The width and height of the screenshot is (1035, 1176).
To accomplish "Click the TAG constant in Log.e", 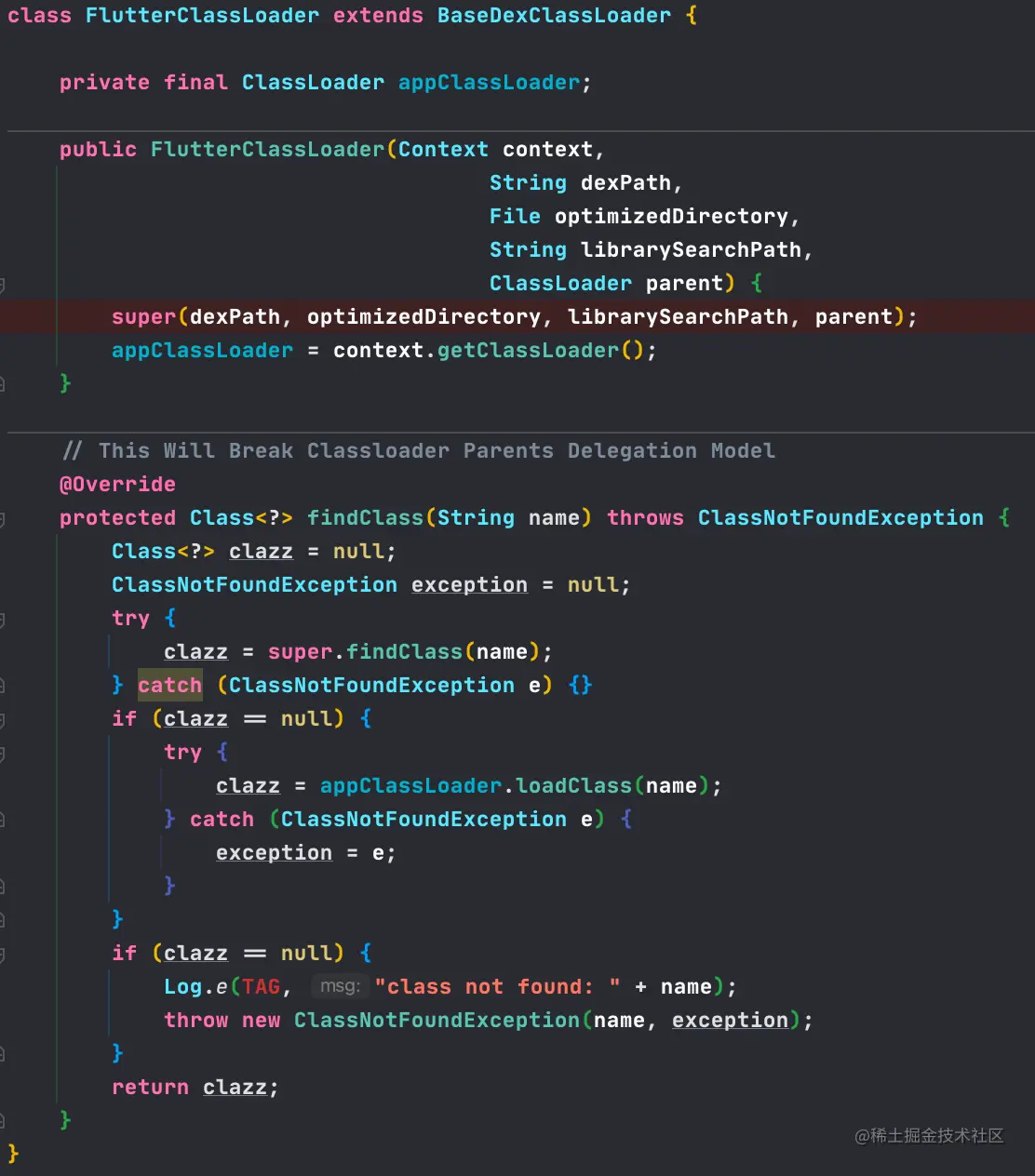I will coord(262,987).
